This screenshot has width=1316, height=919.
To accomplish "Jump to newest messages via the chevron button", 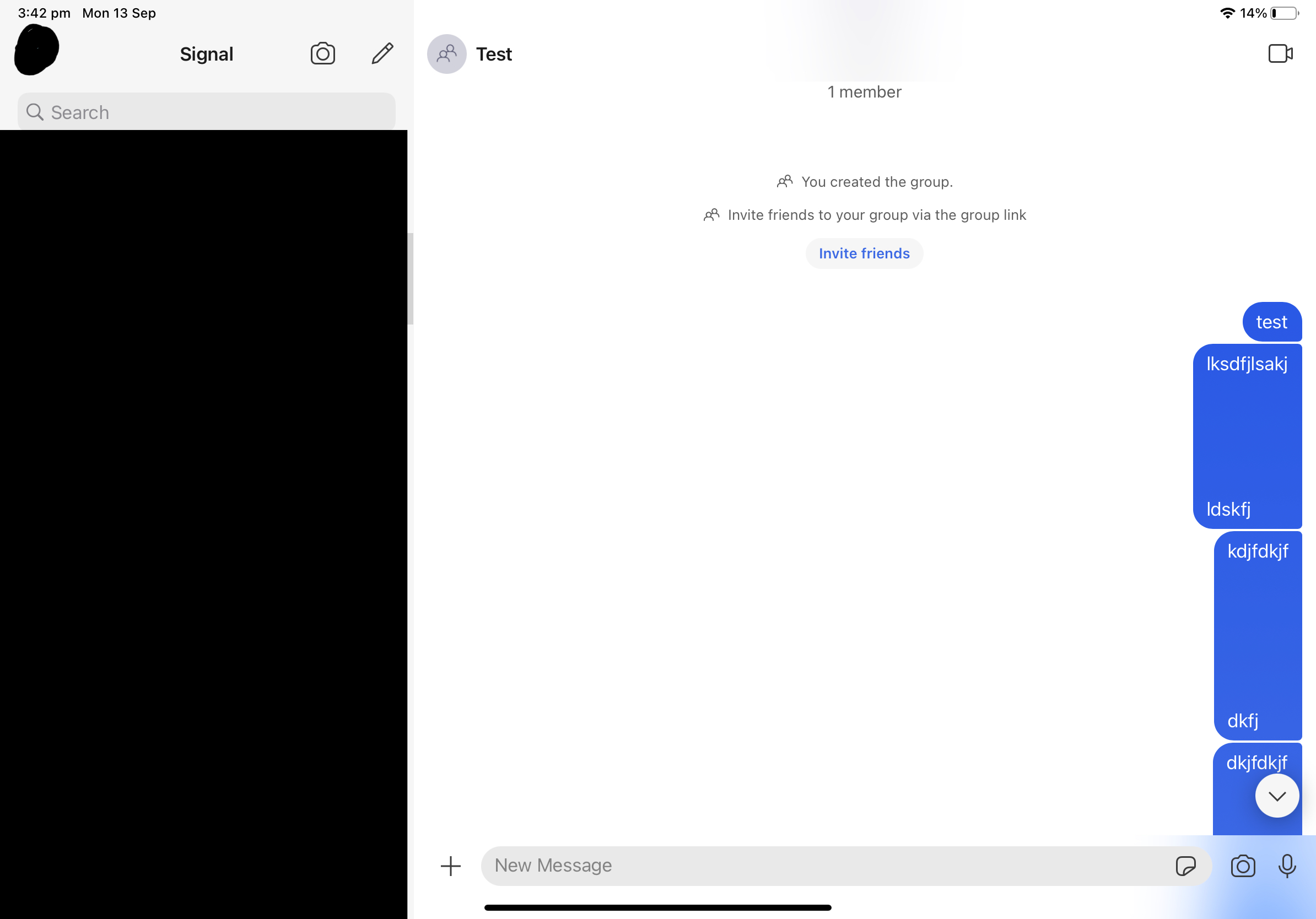I will point(1276,795).
